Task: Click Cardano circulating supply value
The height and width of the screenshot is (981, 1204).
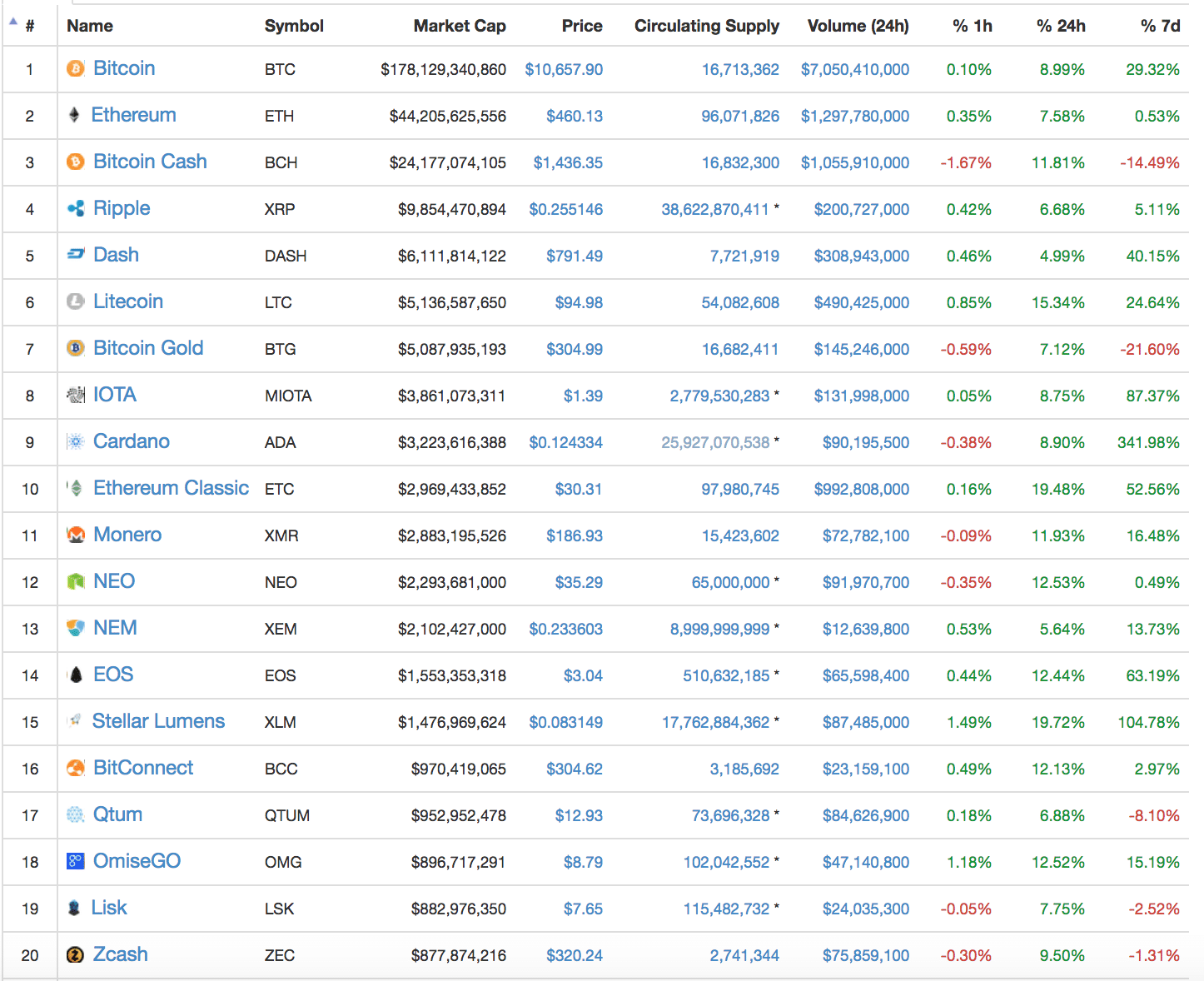Action: (715, 442)
